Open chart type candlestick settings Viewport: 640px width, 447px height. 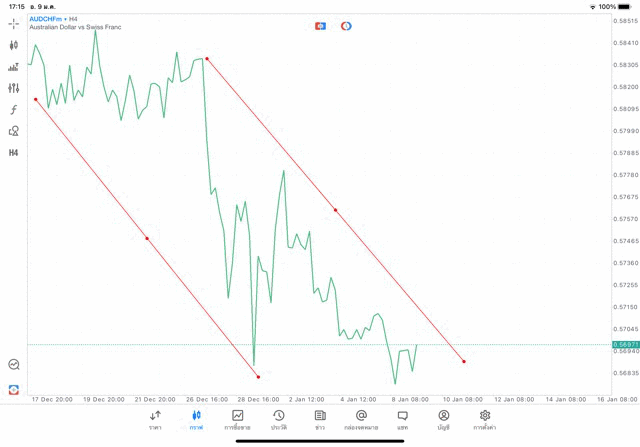[14, 45]
